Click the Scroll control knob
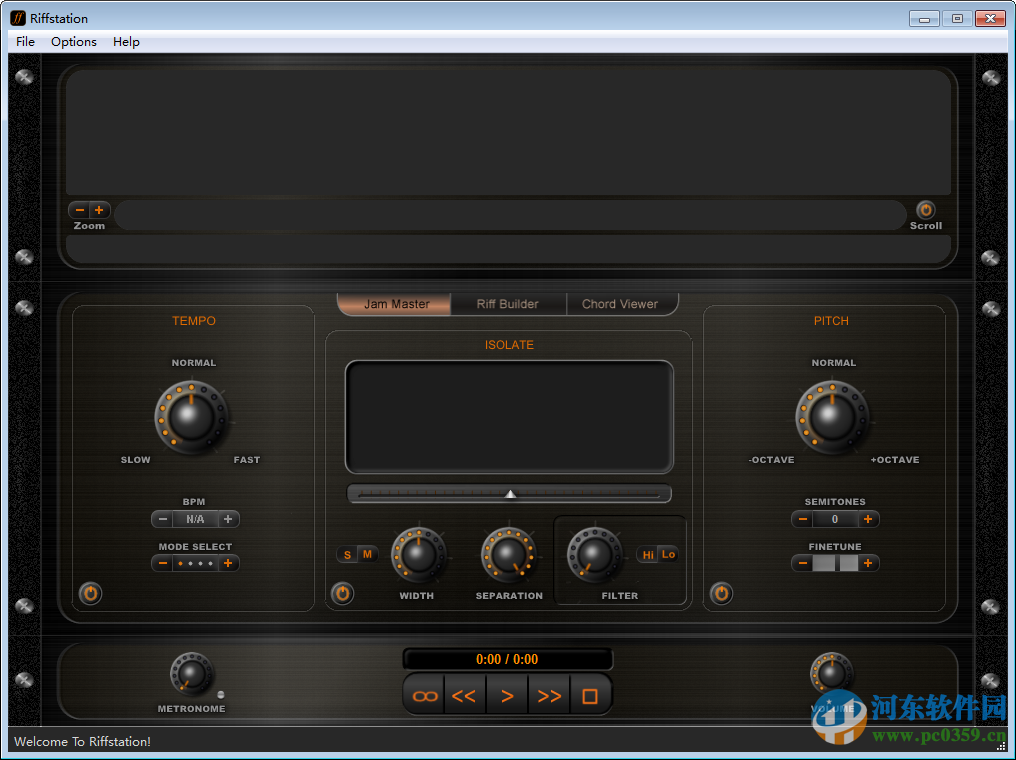This screenshot has width=1016, height=760. (925, 211)
